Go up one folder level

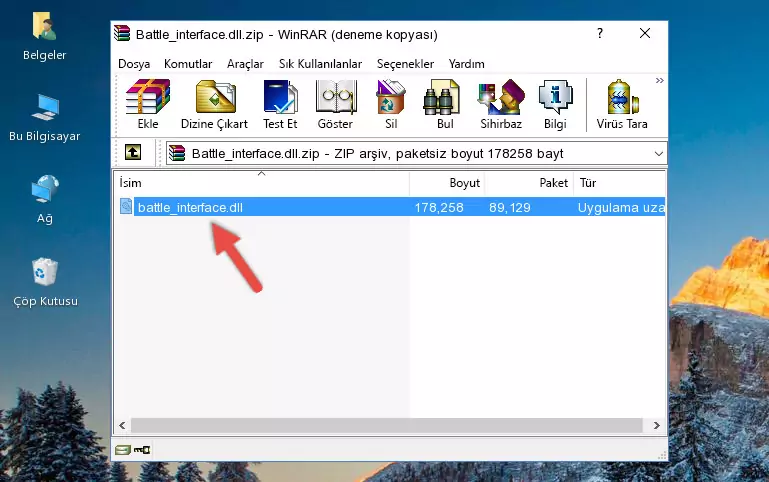click(133, 152)
